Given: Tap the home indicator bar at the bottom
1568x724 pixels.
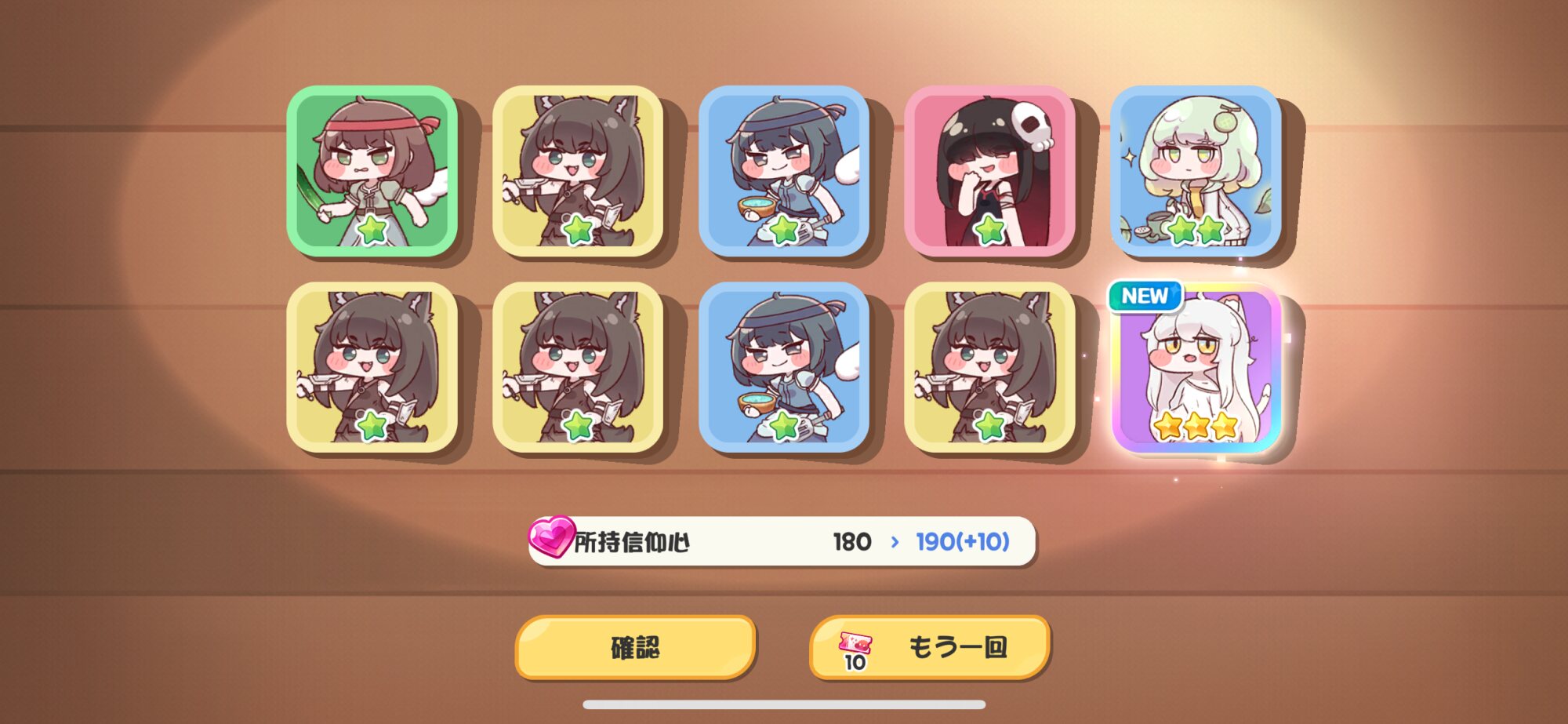Looking at the screenshot, I should 784,704.
